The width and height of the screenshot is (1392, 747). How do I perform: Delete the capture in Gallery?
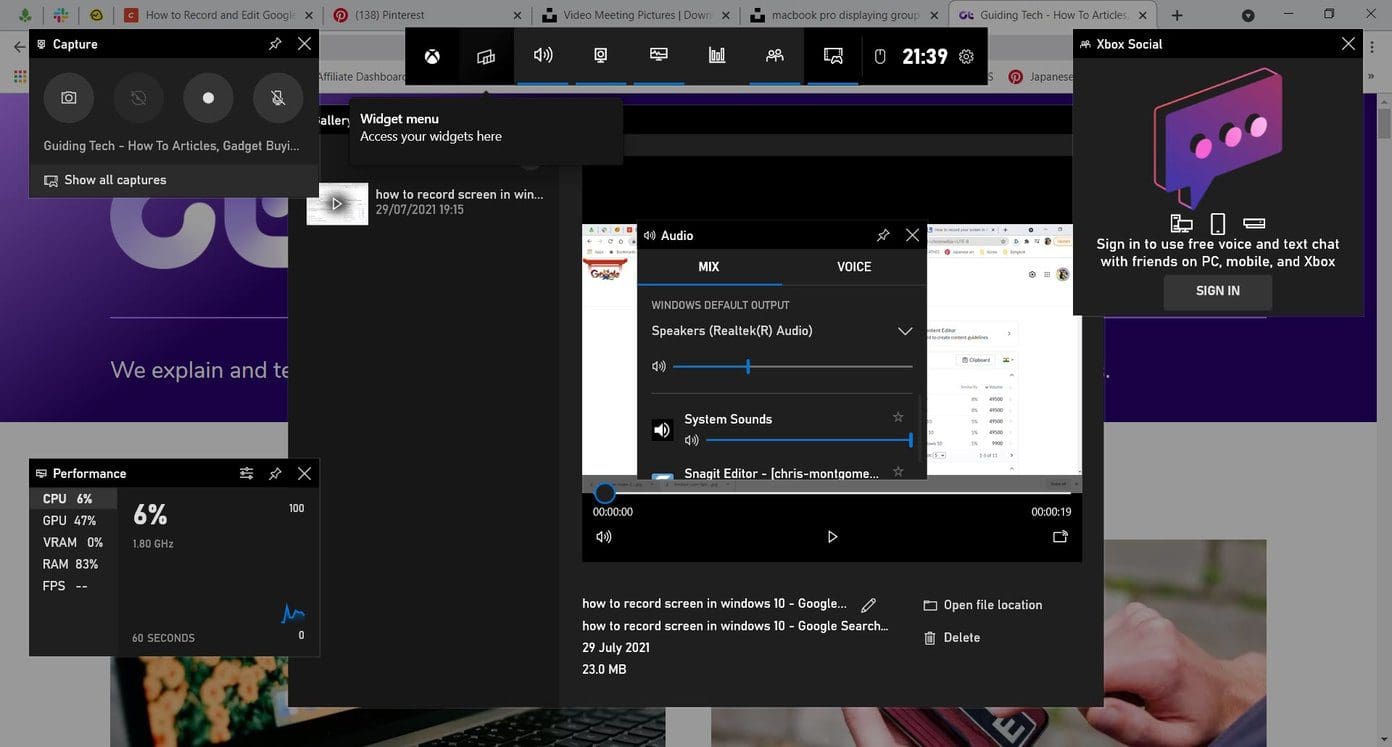point(952,638)
